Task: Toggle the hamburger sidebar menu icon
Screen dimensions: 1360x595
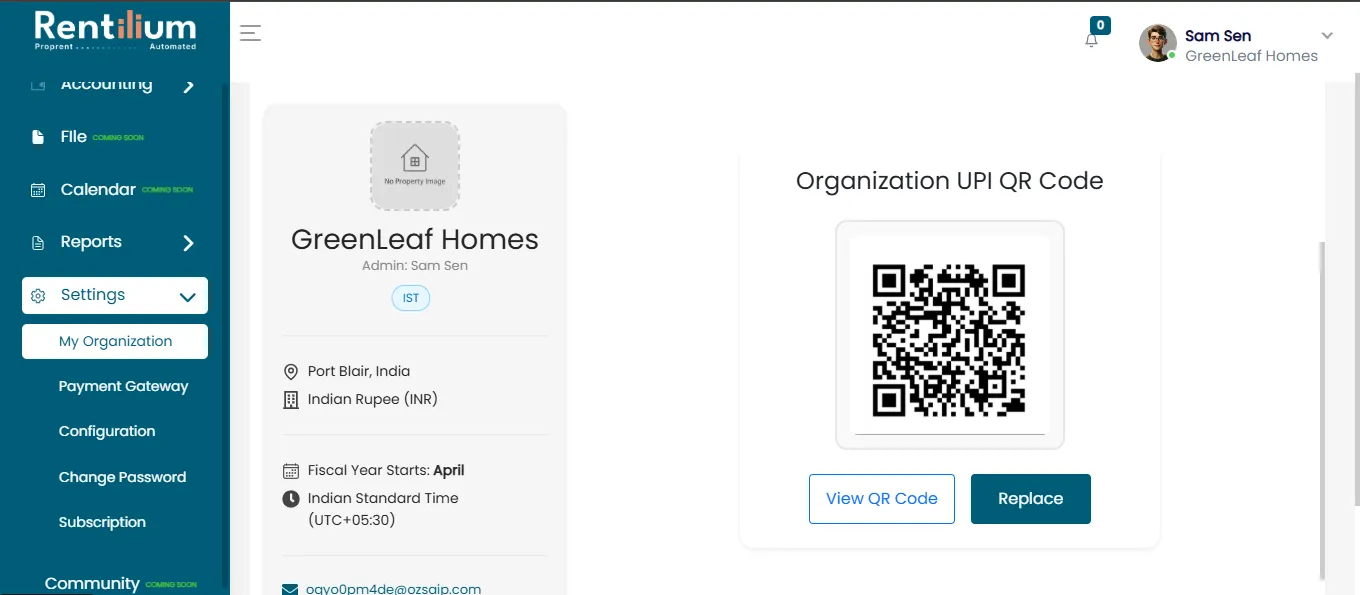Action: pos(251,33)
